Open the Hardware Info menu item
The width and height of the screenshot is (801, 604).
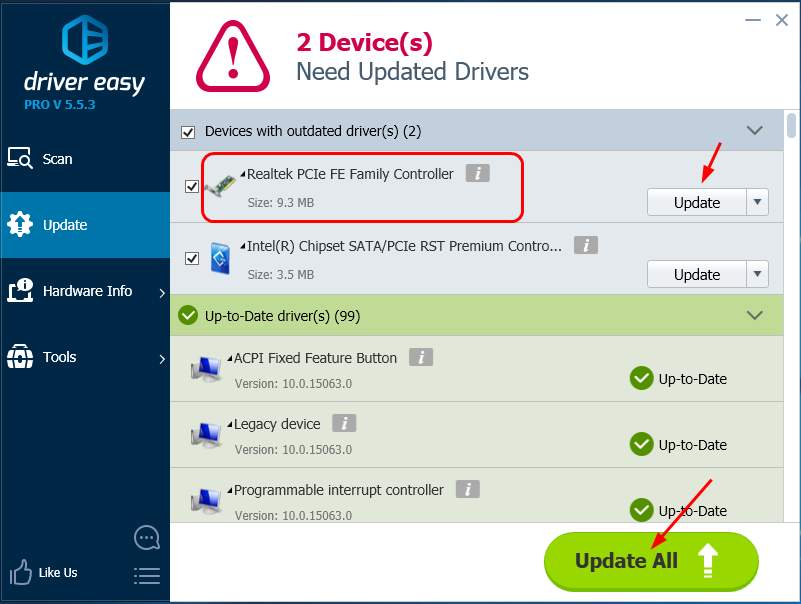tap(85, 291)
